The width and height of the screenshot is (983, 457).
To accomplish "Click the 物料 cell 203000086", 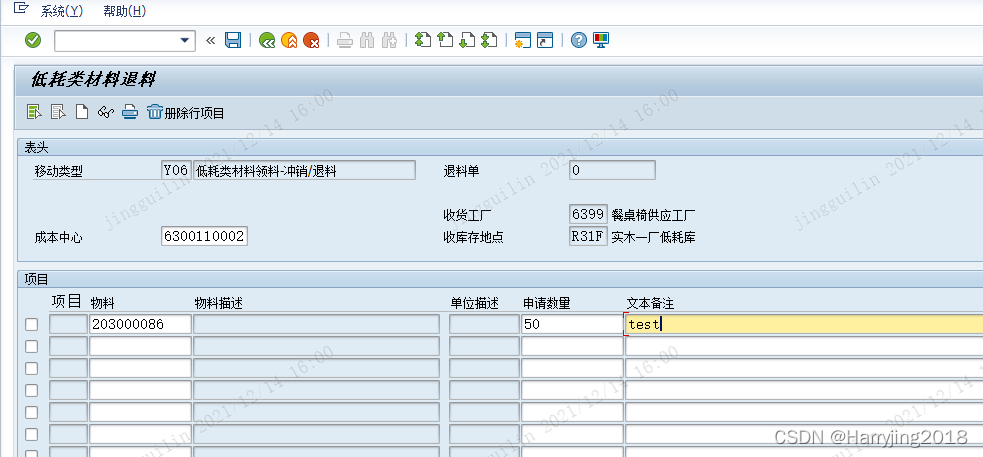I will coord(140,324).
